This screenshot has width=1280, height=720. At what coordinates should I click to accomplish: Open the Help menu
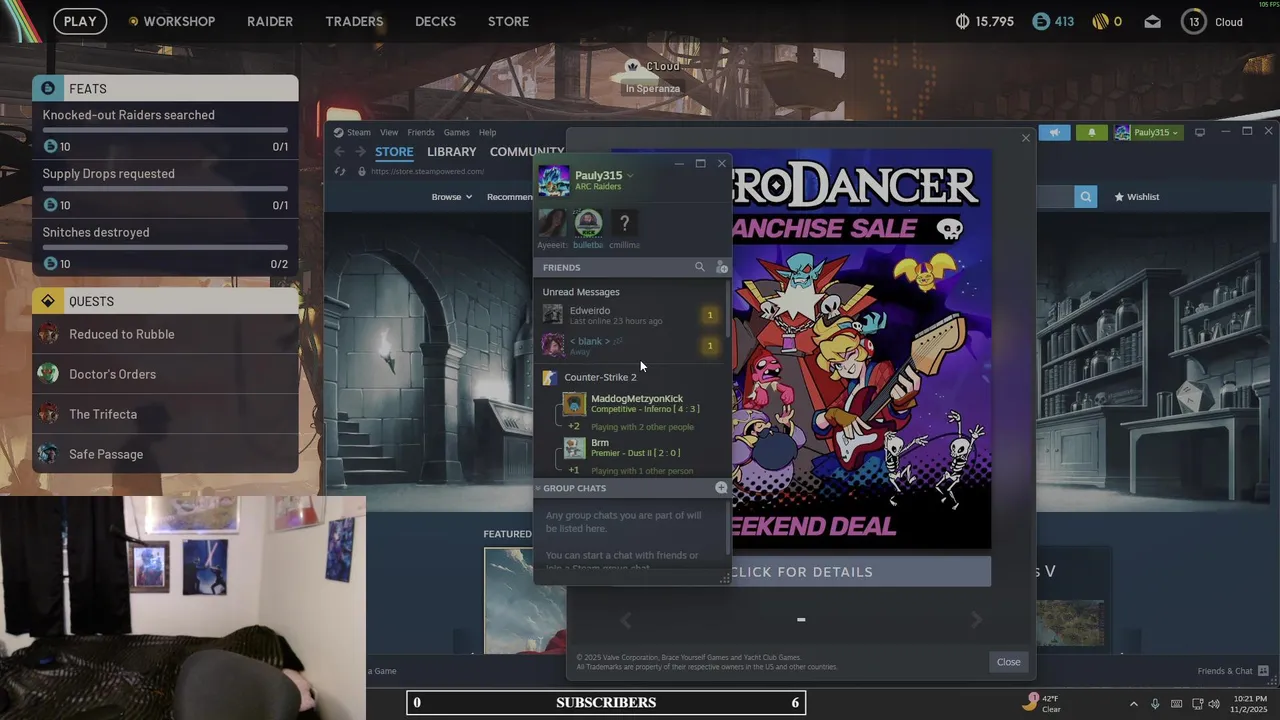(487, 132)
